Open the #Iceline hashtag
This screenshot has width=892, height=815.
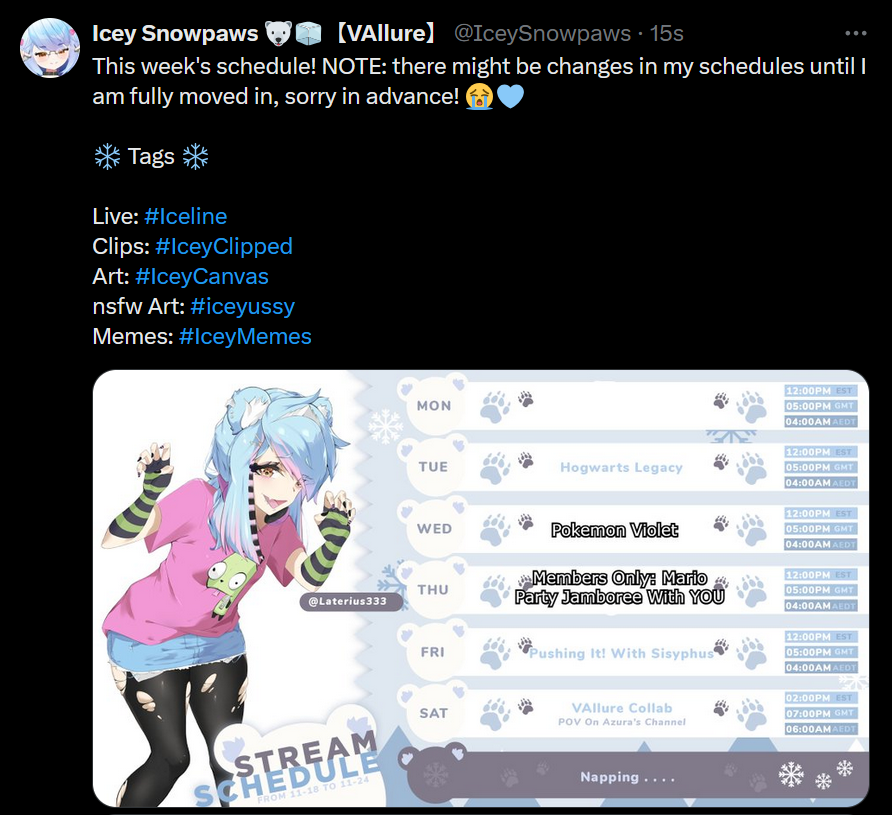(185, 217)
